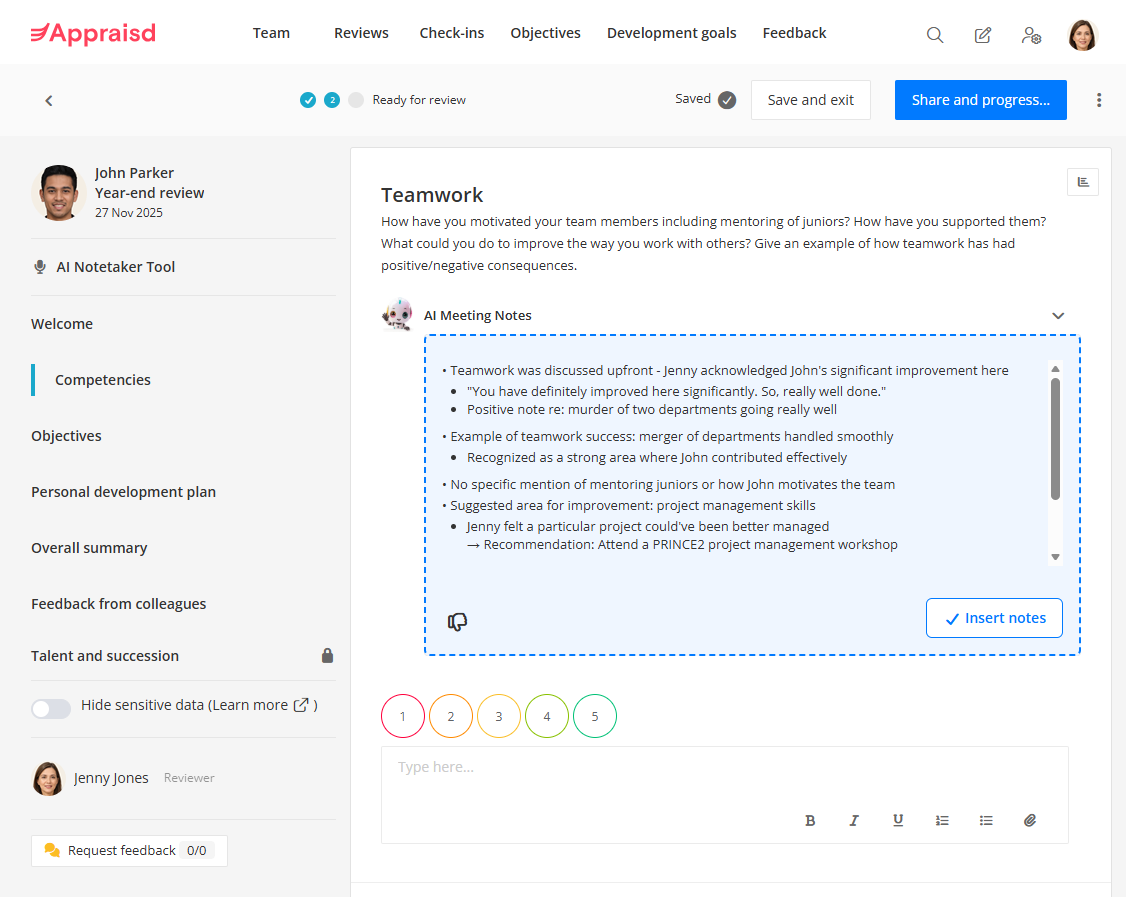Click the thumbs down feedback icon
The height and width of the screenshot is (897, 1126).
[x=458, y=622]
